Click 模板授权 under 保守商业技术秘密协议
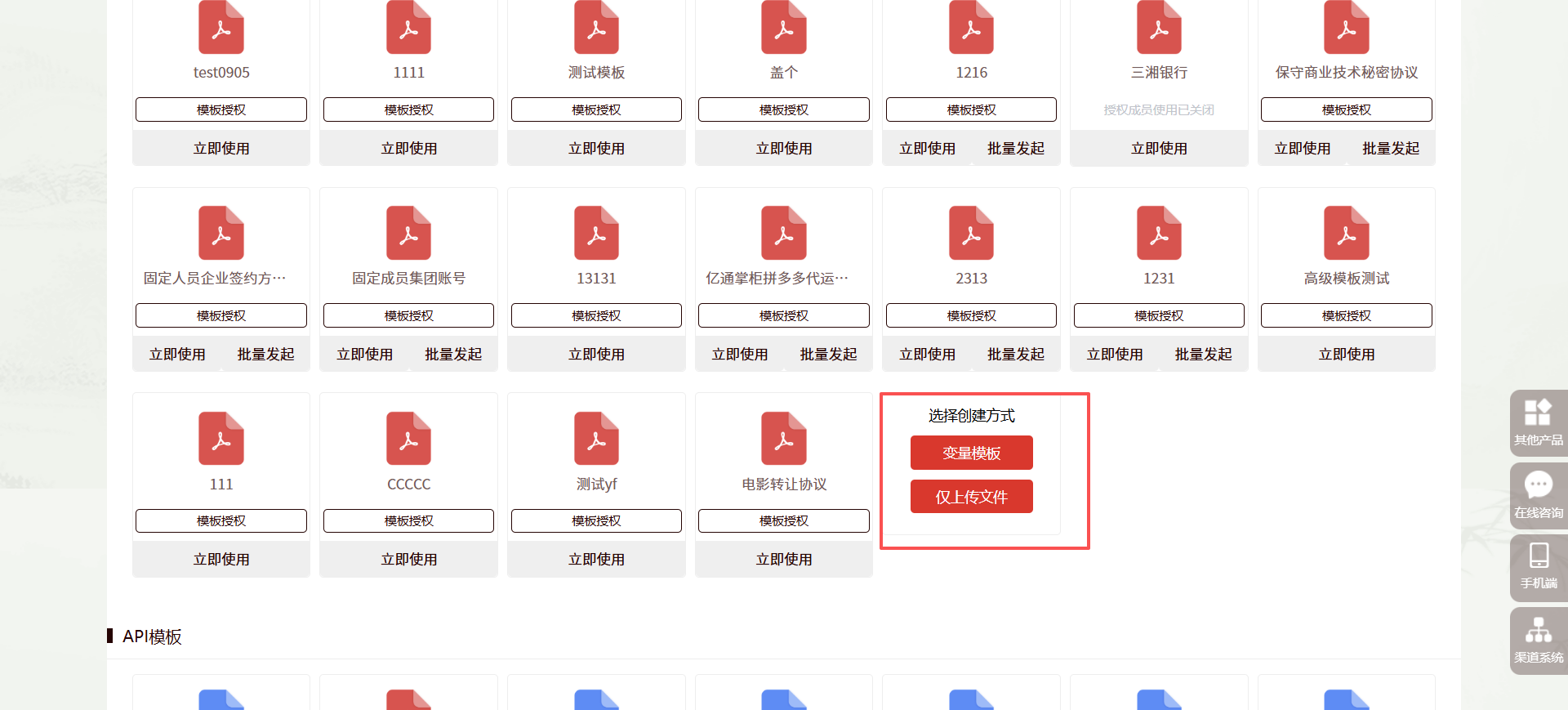The width and height of the screenshot is (1568, 710). tap(1346, 109)
